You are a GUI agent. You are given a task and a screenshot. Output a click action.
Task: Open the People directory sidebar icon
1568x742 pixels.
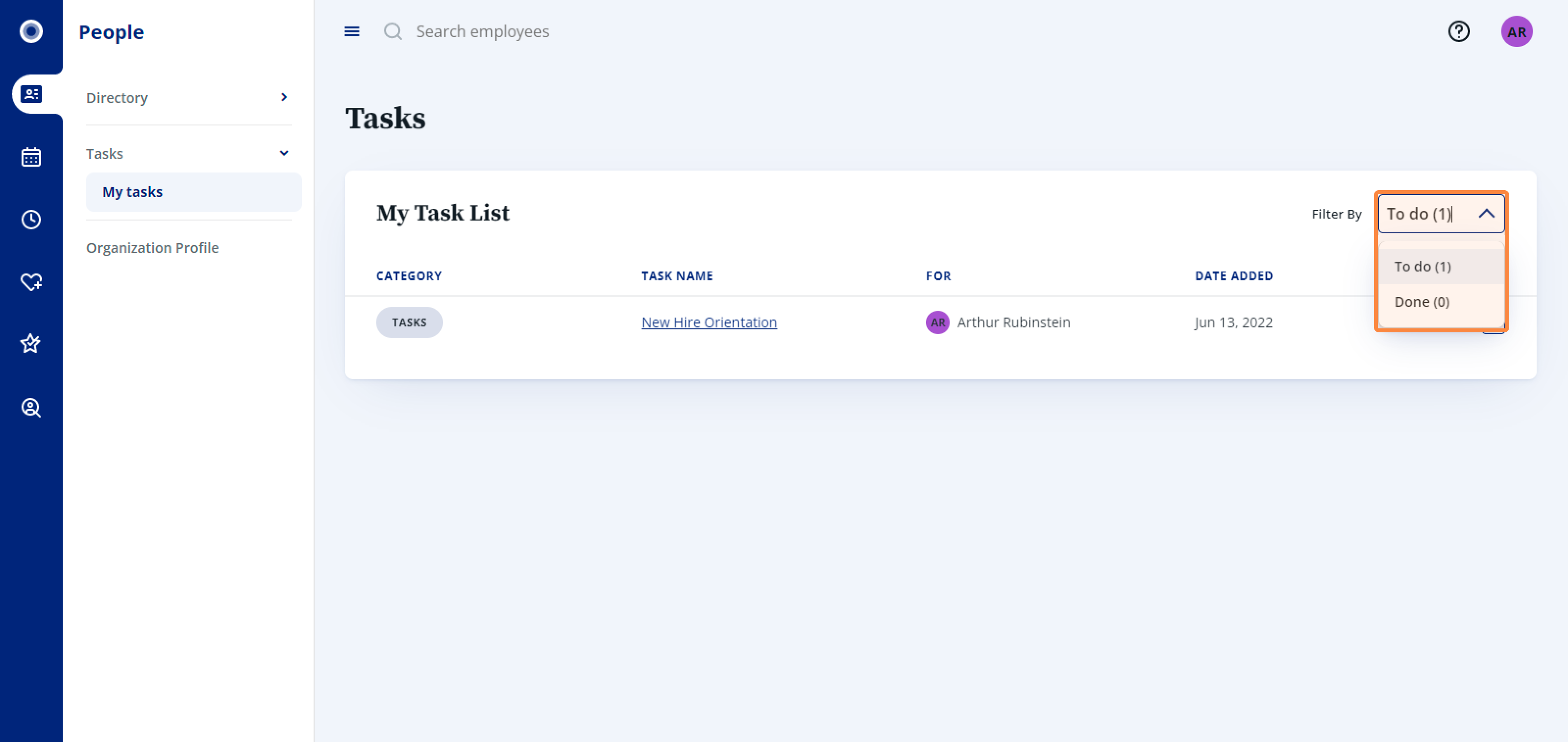point(31,95)
